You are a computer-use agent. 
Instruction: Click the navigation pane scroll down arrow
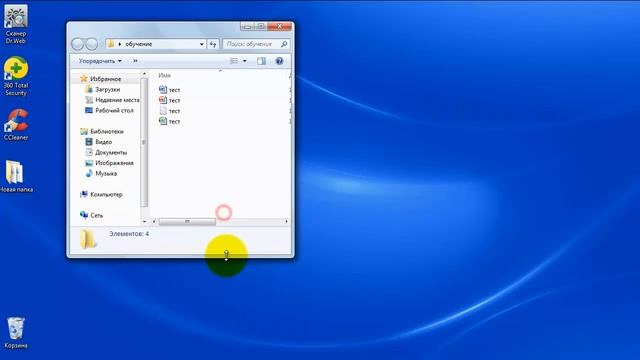(144, 221)
